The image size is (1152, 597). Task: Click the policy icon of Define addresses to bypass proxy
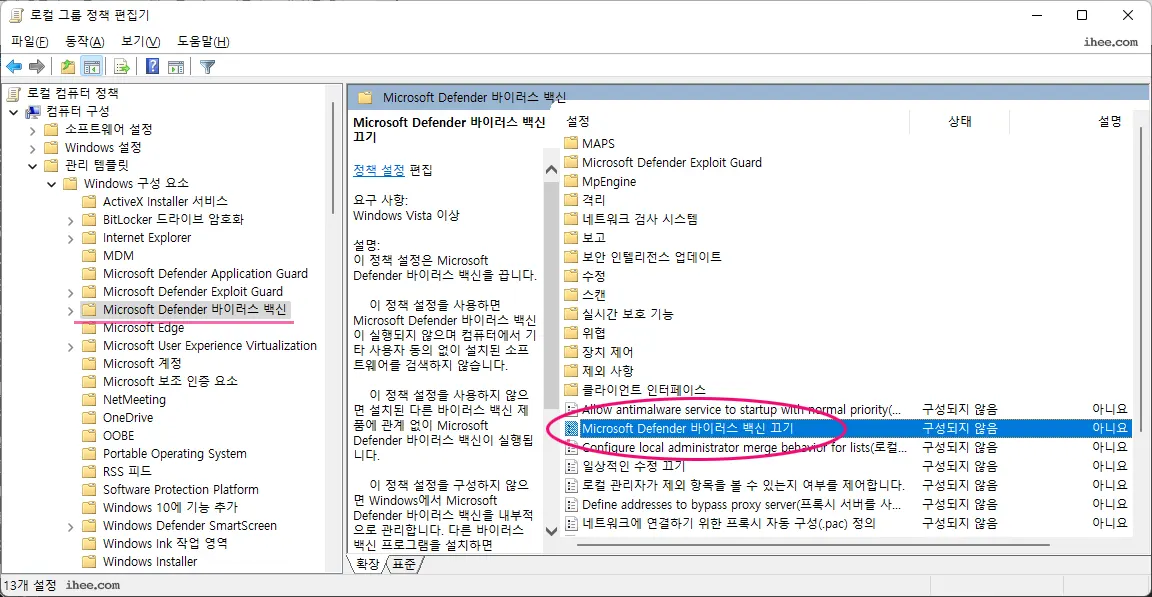point(572,504)
